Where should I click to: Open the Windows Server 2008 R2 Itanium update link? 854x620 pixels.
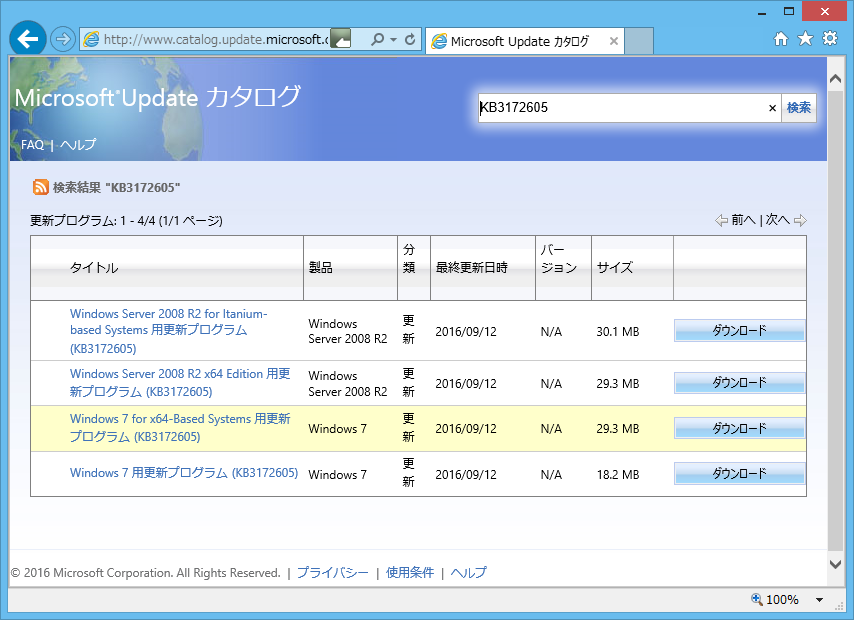tap(168, 331)
